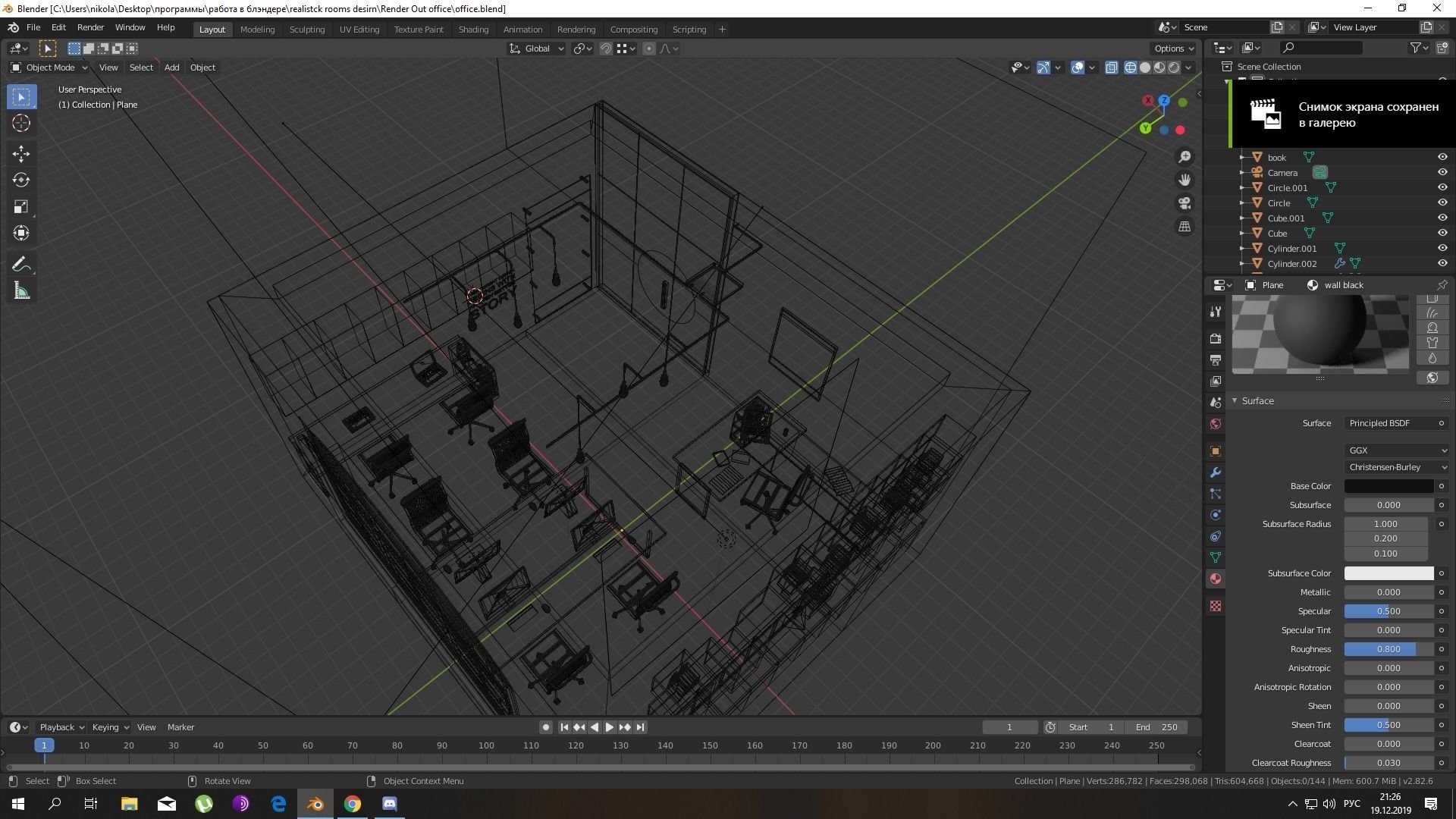This screenshot has height=819, width=1456.
Task: Switch to the Modeling workspace tab
Action: [x=257, y=30]
